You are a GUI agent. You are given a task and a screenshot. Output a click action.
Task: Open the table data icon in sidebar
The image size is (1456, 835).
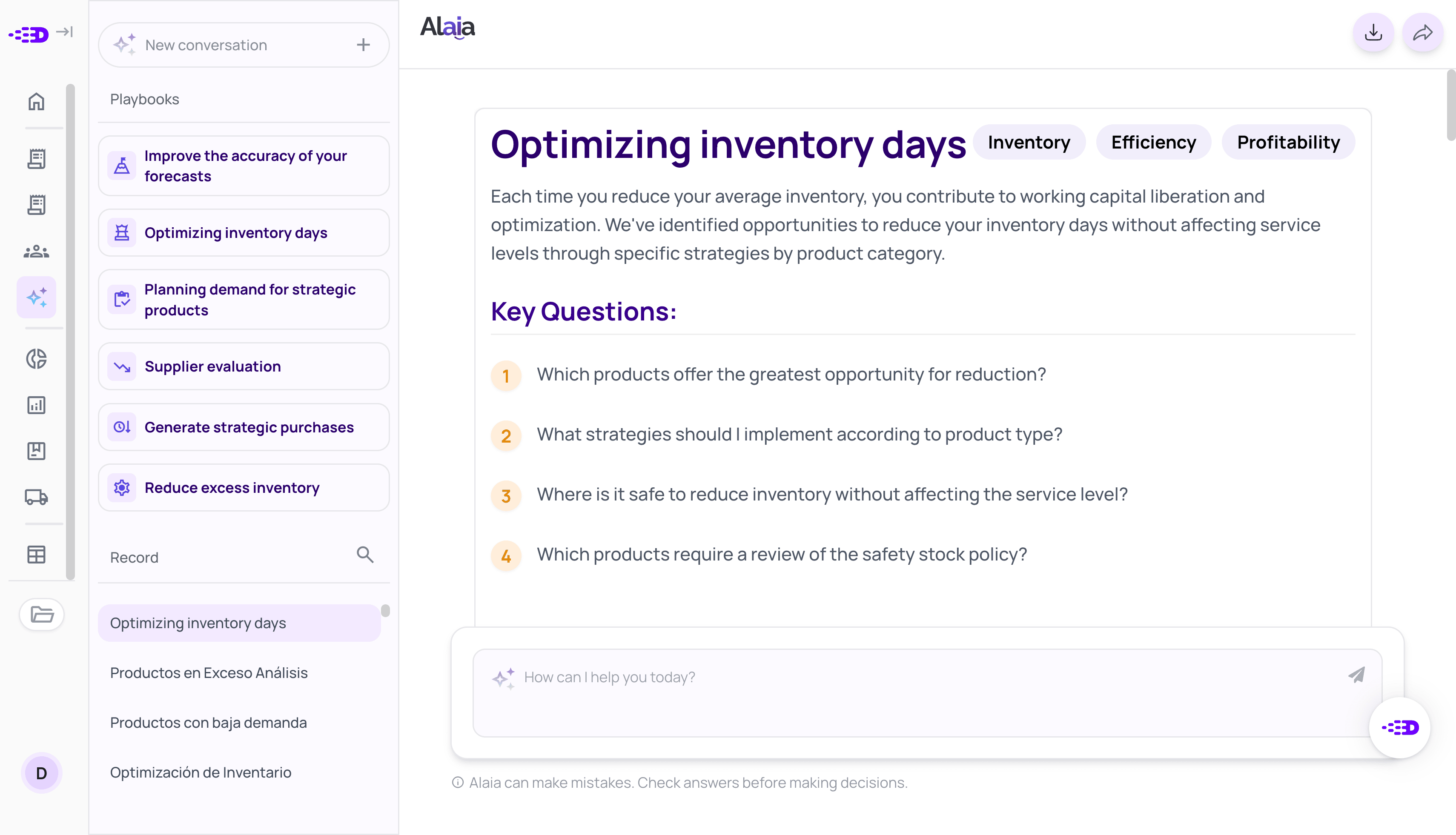[36, 554]
